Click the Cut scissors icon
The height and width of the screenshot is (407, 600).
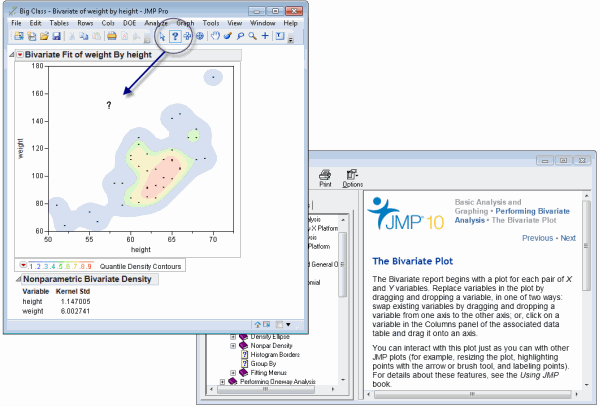click(x=72, y=36)
